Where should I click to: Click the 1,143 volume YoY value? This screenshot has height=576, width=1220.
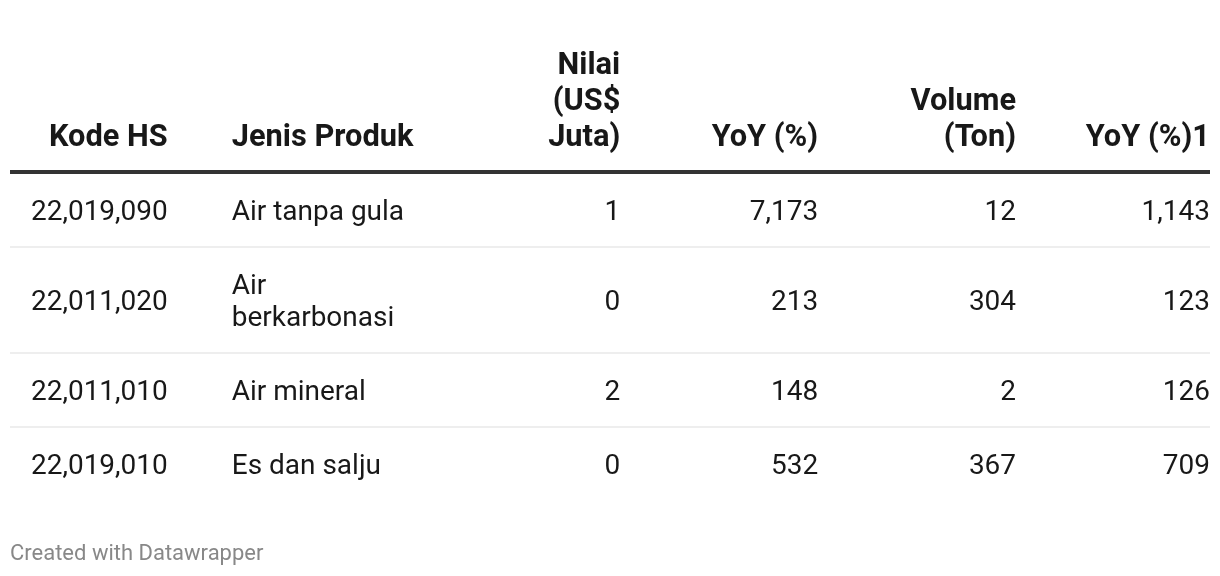1175,210
